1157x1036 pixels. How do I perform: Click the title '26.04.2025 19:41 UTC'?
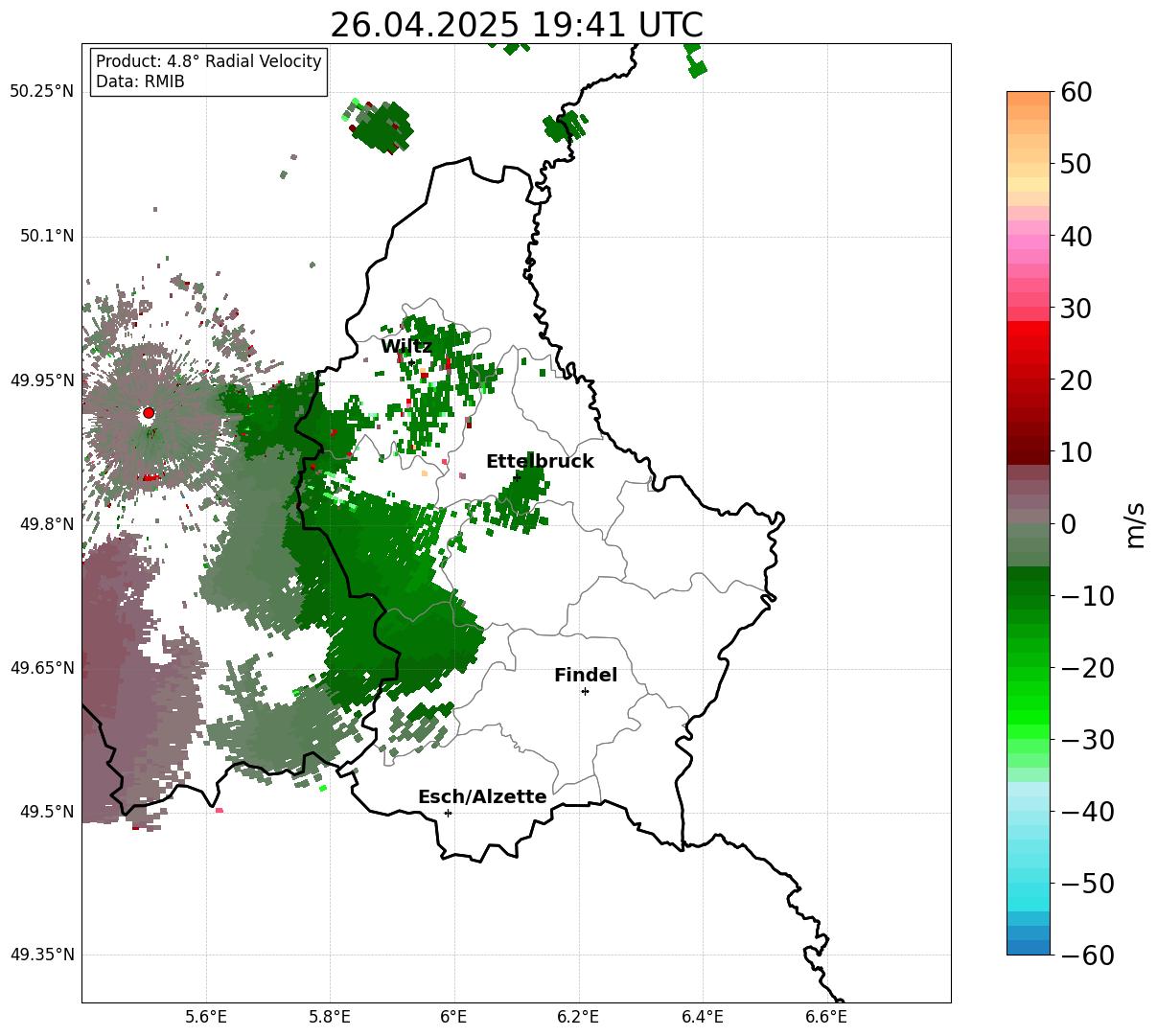[x=516, y=25]
